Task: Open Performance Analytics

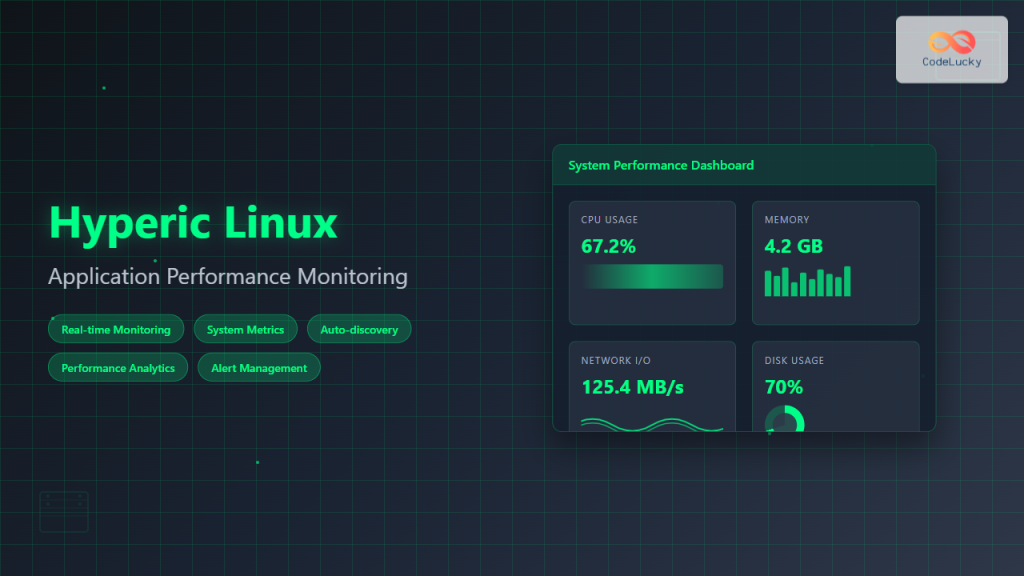Action: 117,367
